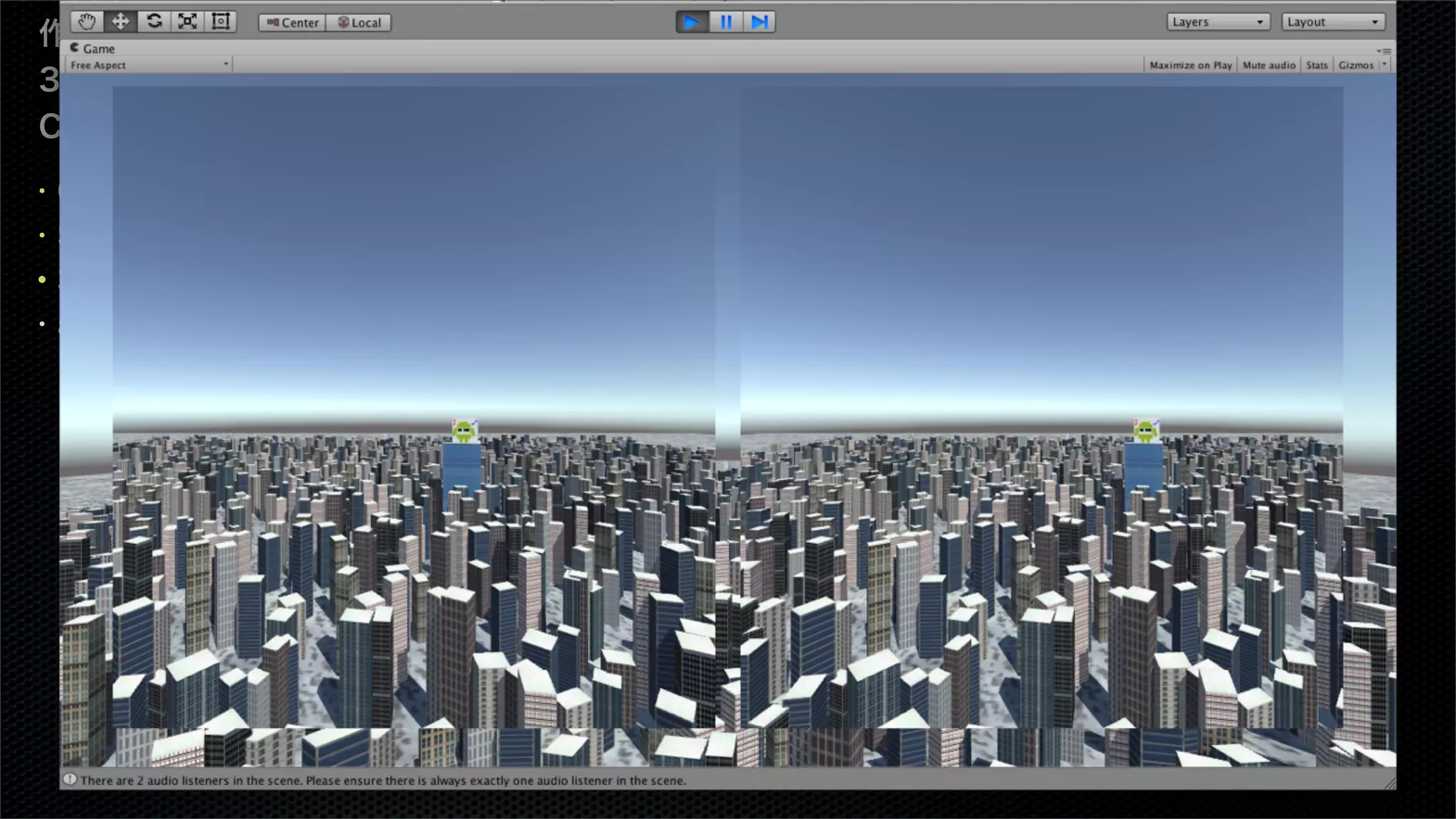Toggle Gizmos in Game view
This screenshot has height=819, width=1456.
(x=1356, y=65)
